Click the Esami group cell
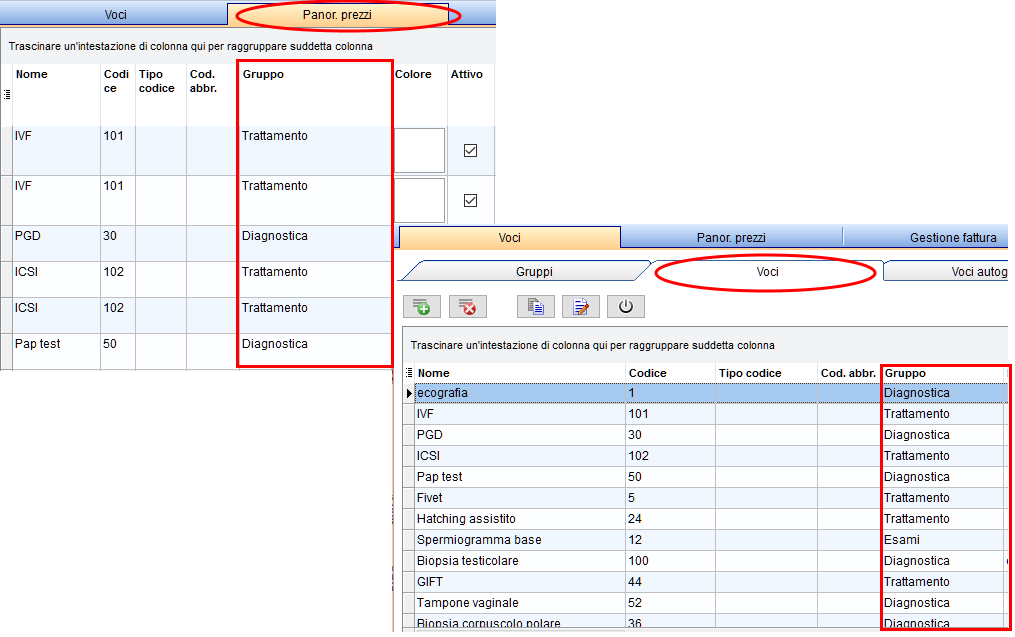 point(944,540)
